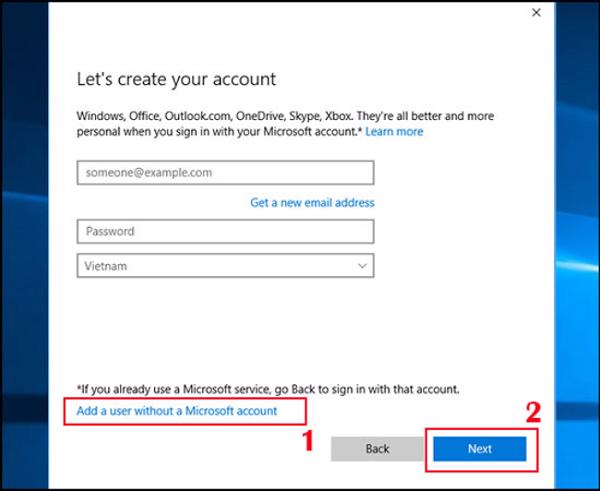The image size is (600, 492).
Task: Expand the Vietnam country dropdown
Action: coord(225,266)
